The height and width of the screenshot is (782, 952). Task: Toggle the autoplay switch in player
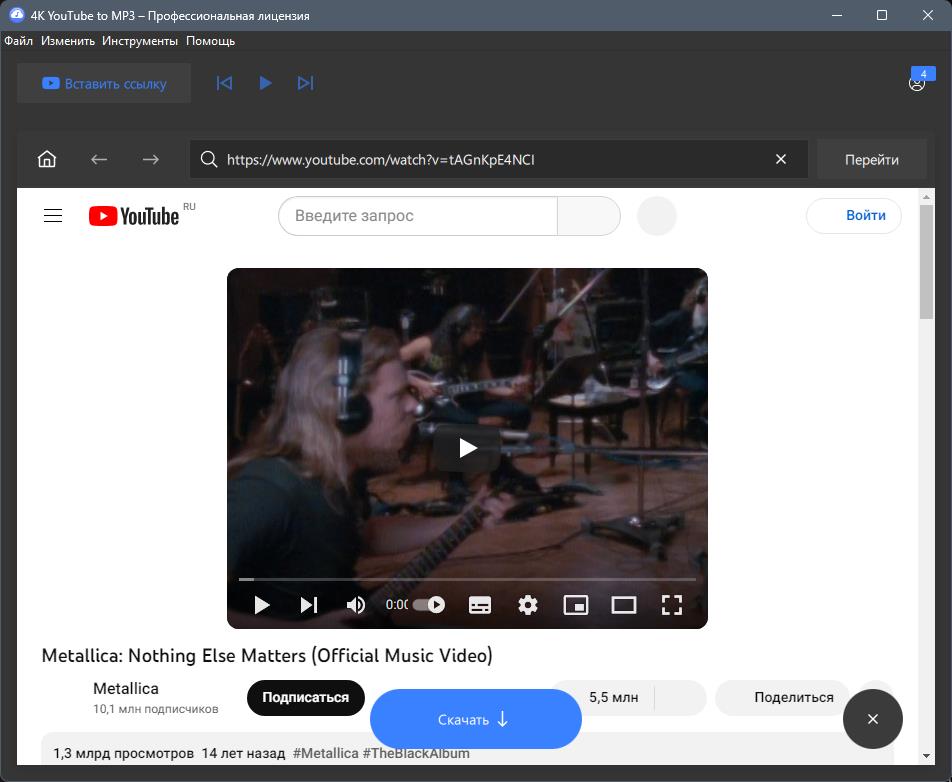[429, 605]
